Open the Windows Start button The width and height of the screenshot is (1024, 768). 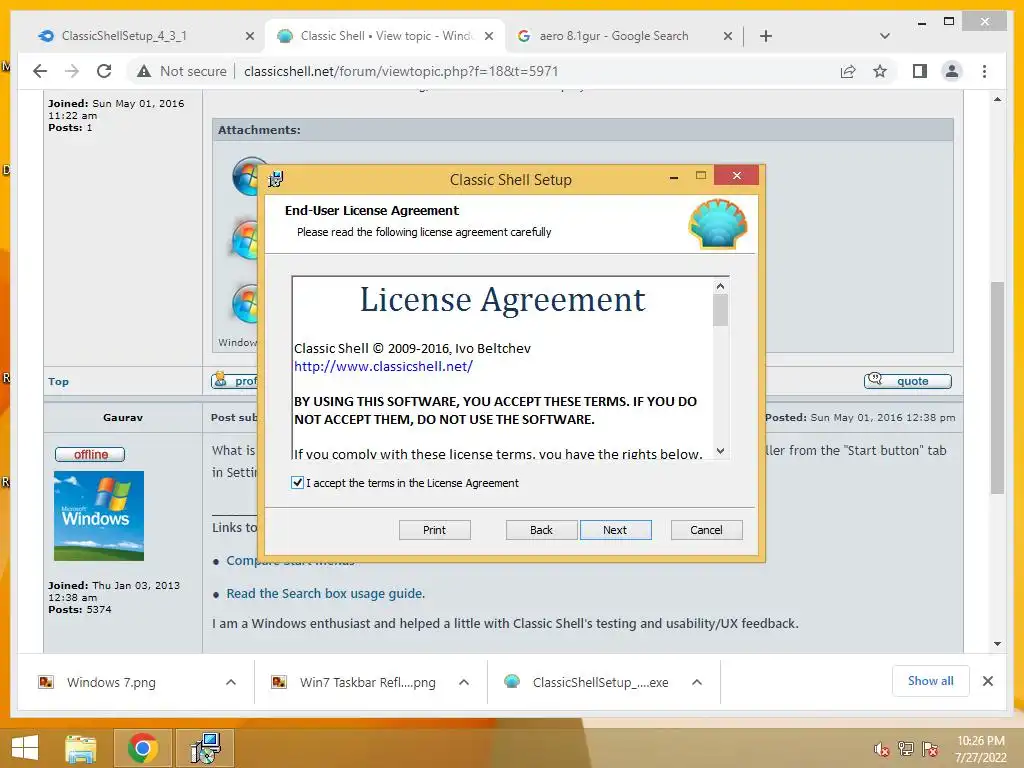(25, 748)
